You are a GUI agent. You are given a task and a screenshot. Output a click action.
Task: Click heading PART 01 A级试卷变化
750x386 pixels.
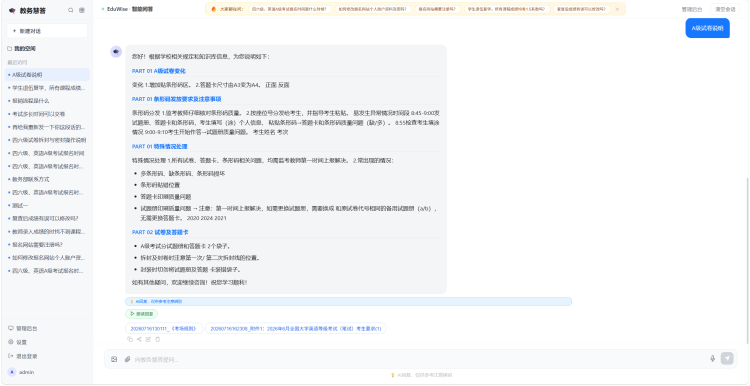[159, 71]
